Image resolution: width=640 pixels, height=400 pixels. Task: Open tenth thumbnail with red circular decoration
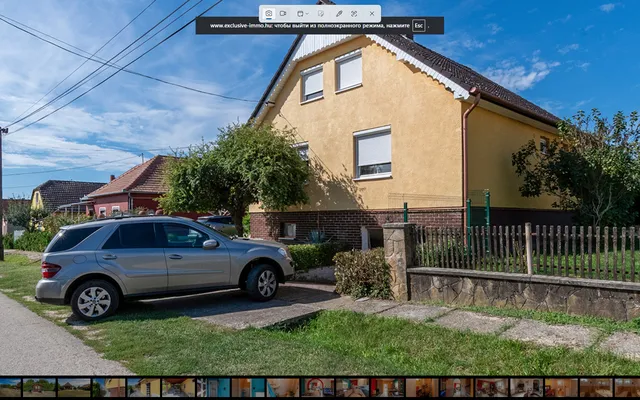coord(318,388)
